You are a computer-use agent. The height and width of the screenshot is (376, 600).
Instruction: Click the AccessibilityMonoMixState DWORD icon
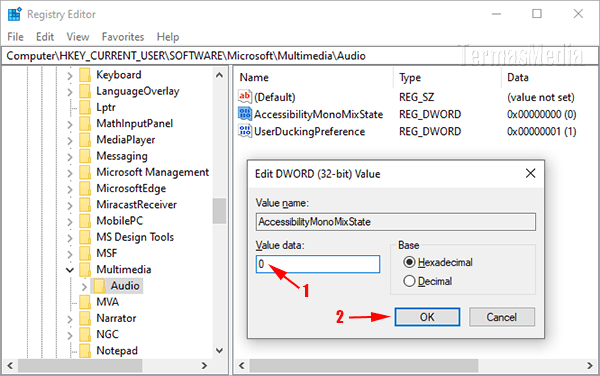tap(245, 114)
